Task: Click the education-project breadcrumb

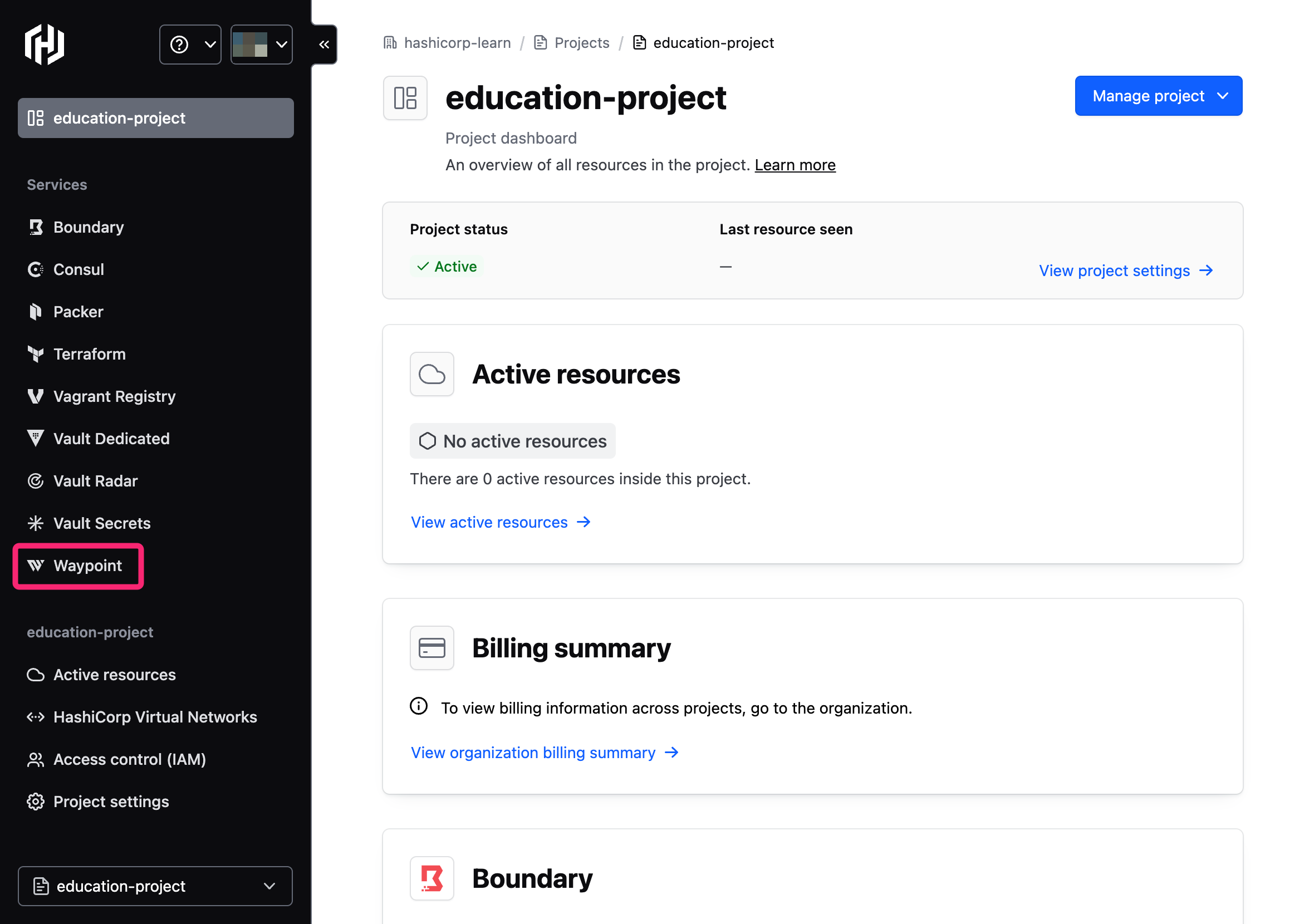Action: (714, 43)
